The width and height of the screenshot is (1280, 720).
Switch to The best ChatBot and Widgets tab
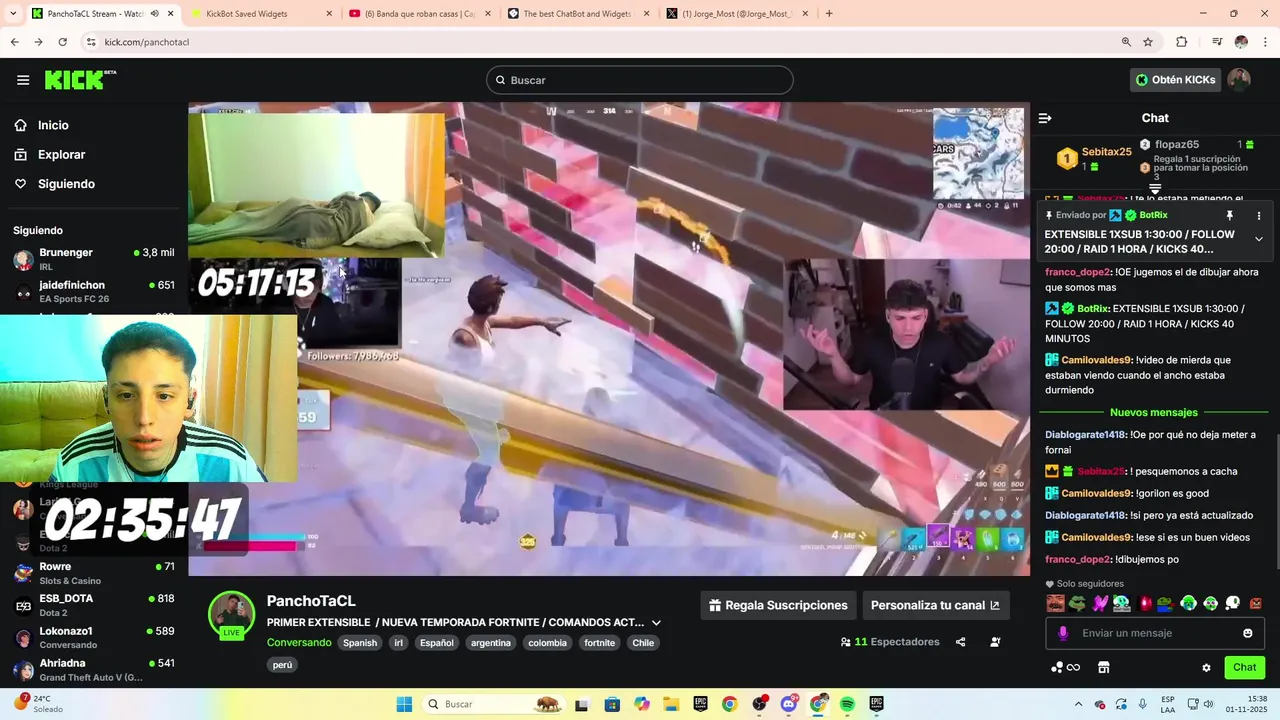tap(578, 14)
